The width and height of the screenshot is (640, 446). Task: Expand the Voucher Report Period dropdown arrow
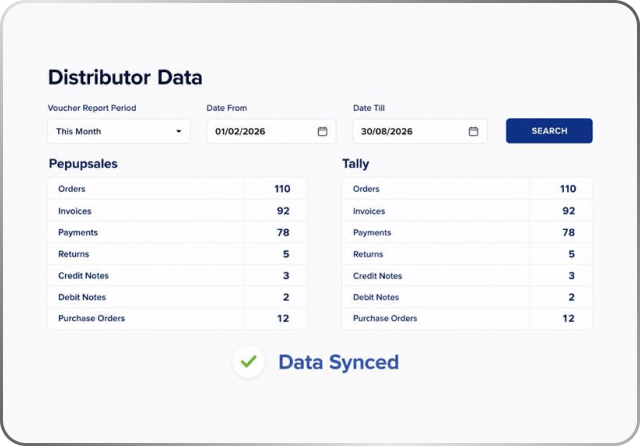coord(178,131)
